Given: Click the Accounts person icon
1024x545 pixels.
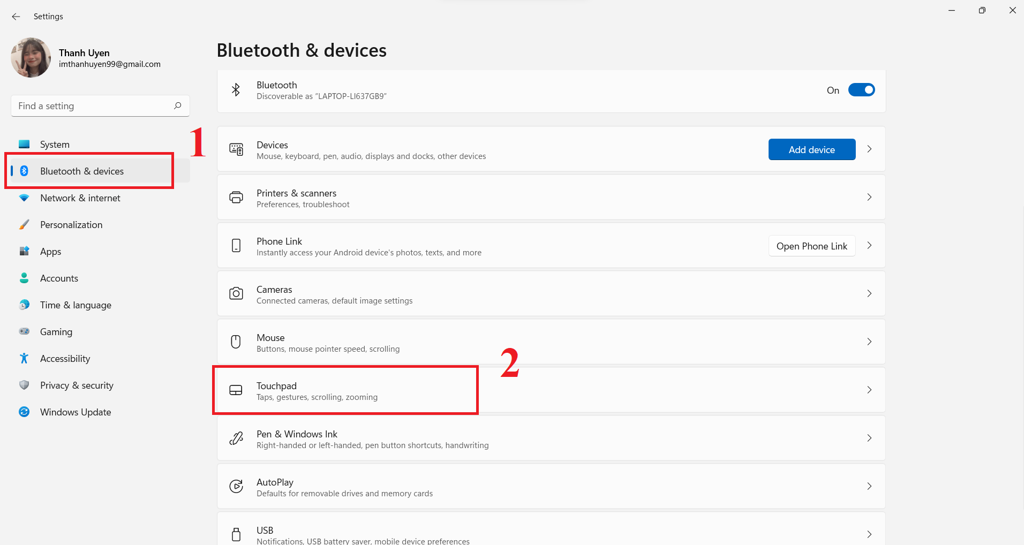Looking at the screenshot, I should (x=24, y=278).
